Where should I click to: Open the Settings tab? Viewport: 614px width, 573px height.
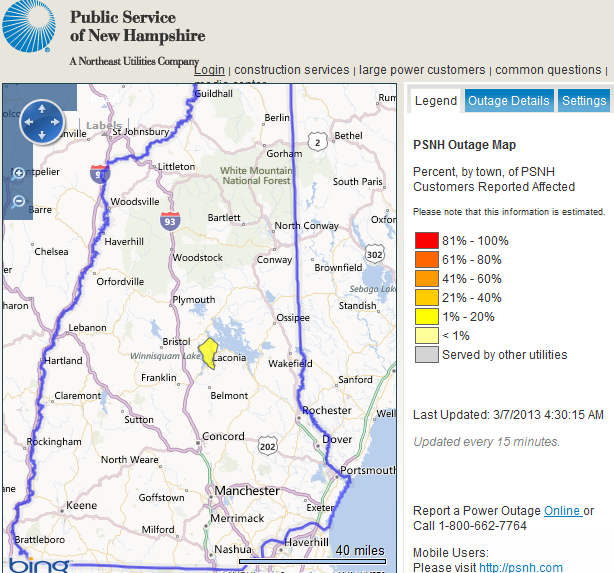[x=584, y=101]
